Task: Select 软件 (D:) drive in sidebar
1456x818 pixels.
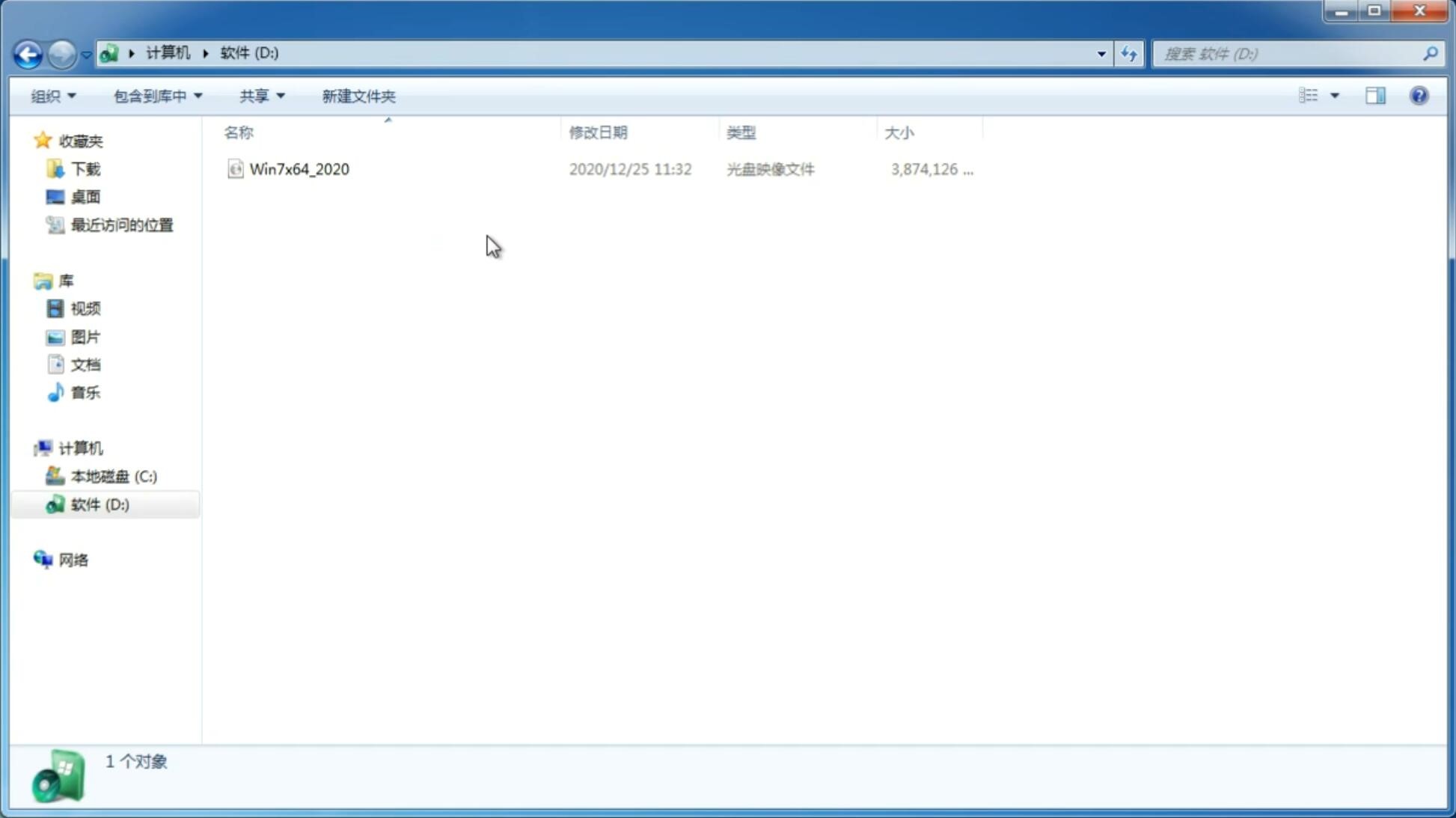Action: [99, 504]
